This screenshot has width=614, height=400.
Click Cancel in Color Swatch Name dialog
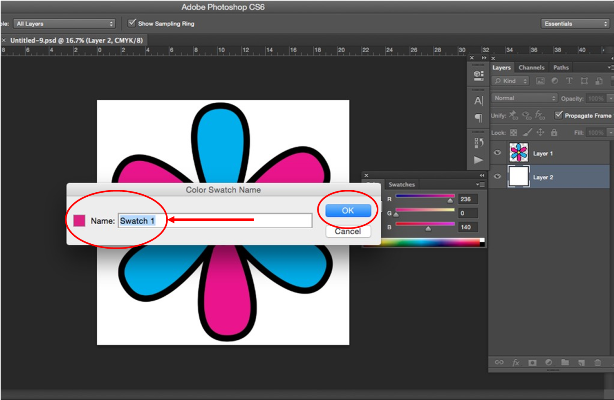coord(348,231)
